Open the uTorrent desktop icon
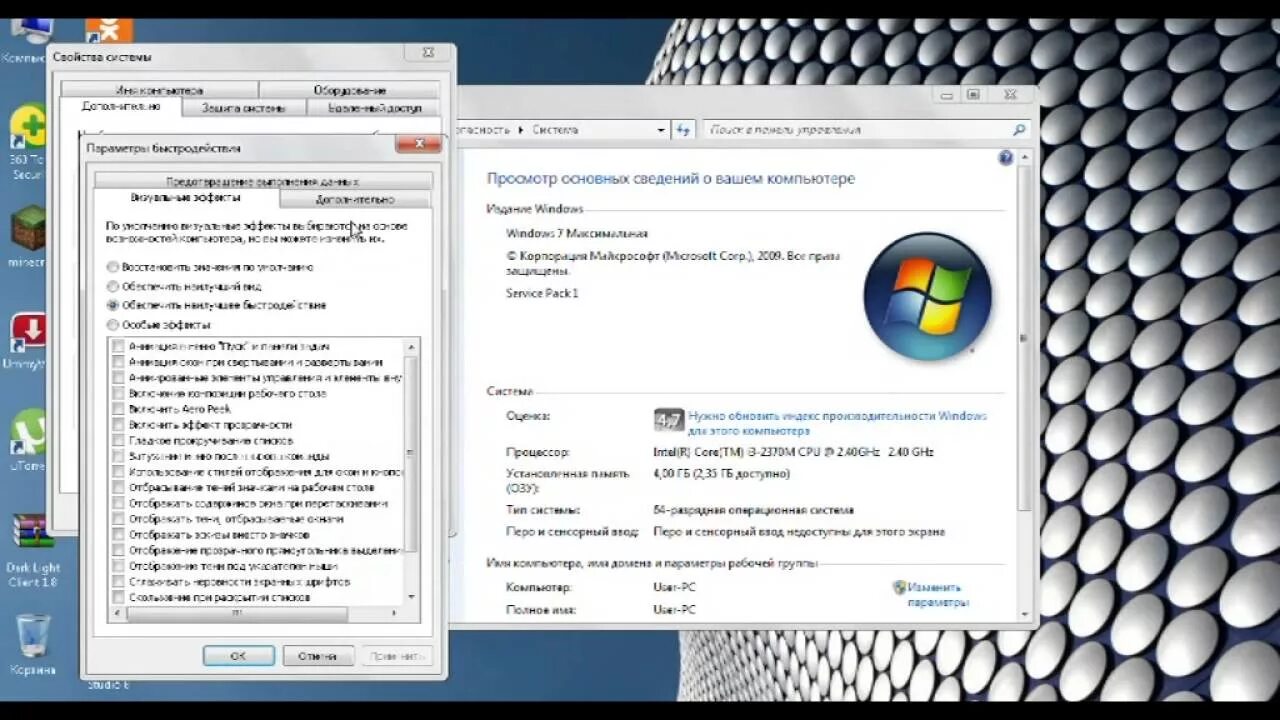The image size is (1280, 720). click(28, 440)
